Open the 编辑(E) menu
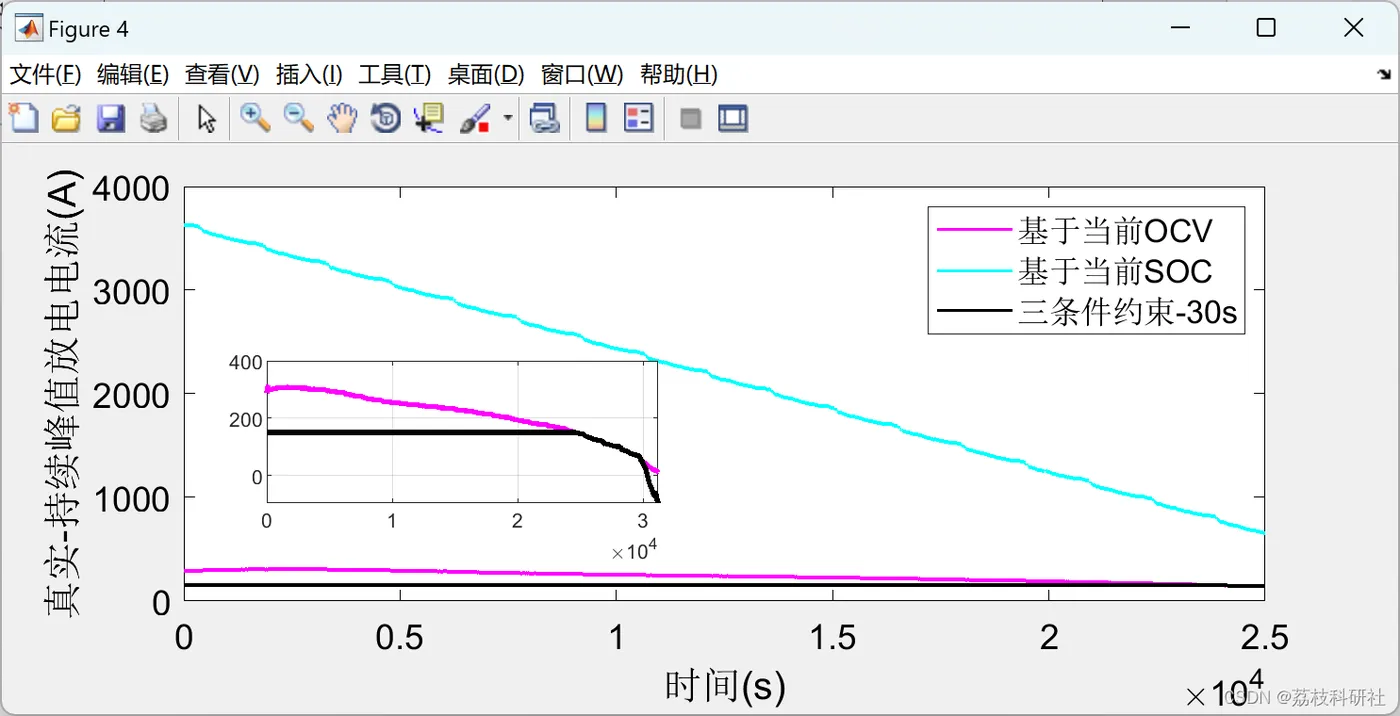This screenshot has width=1400, height=716. point(133,74)
